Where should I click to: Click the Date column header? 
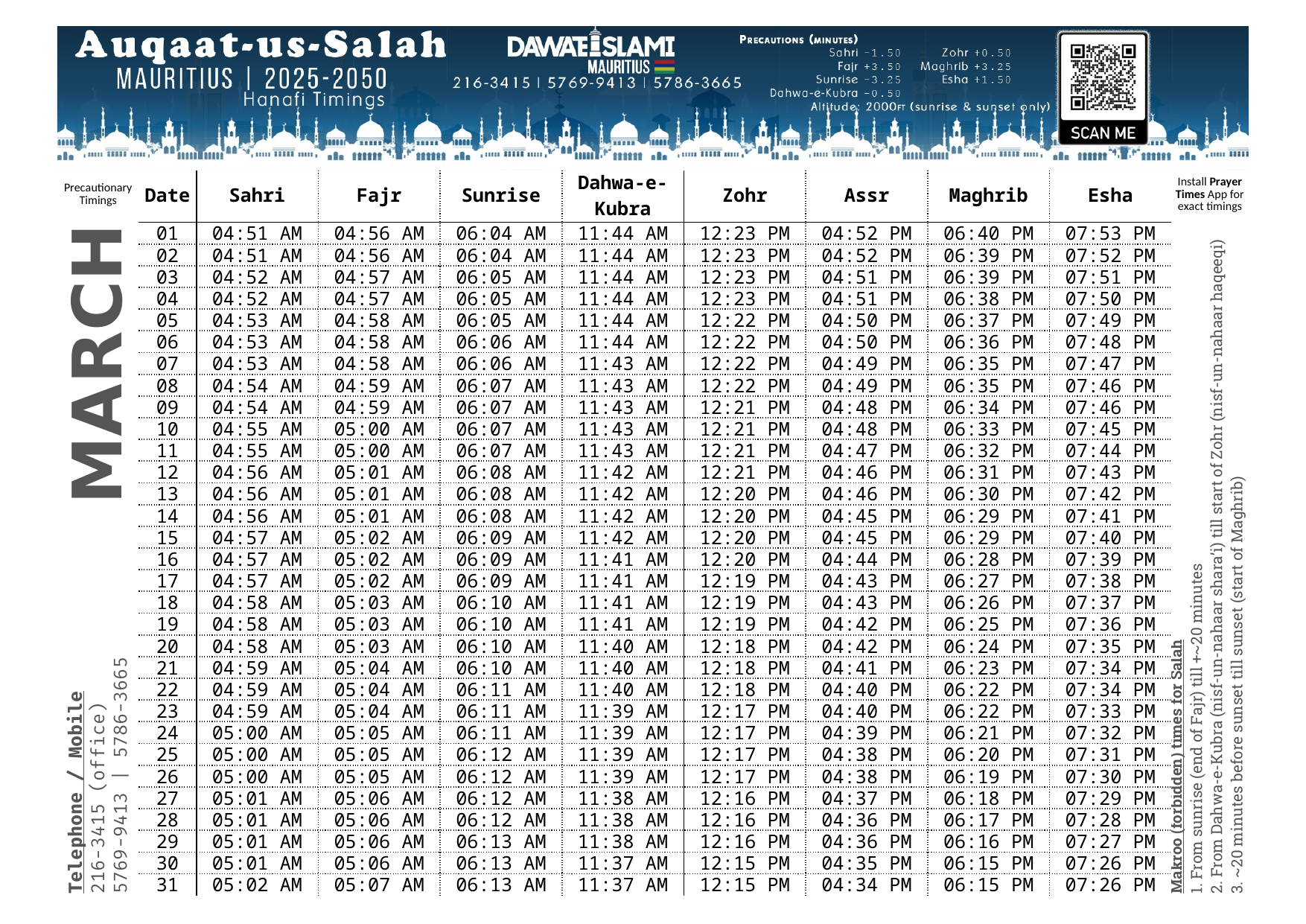coord(167,196)
